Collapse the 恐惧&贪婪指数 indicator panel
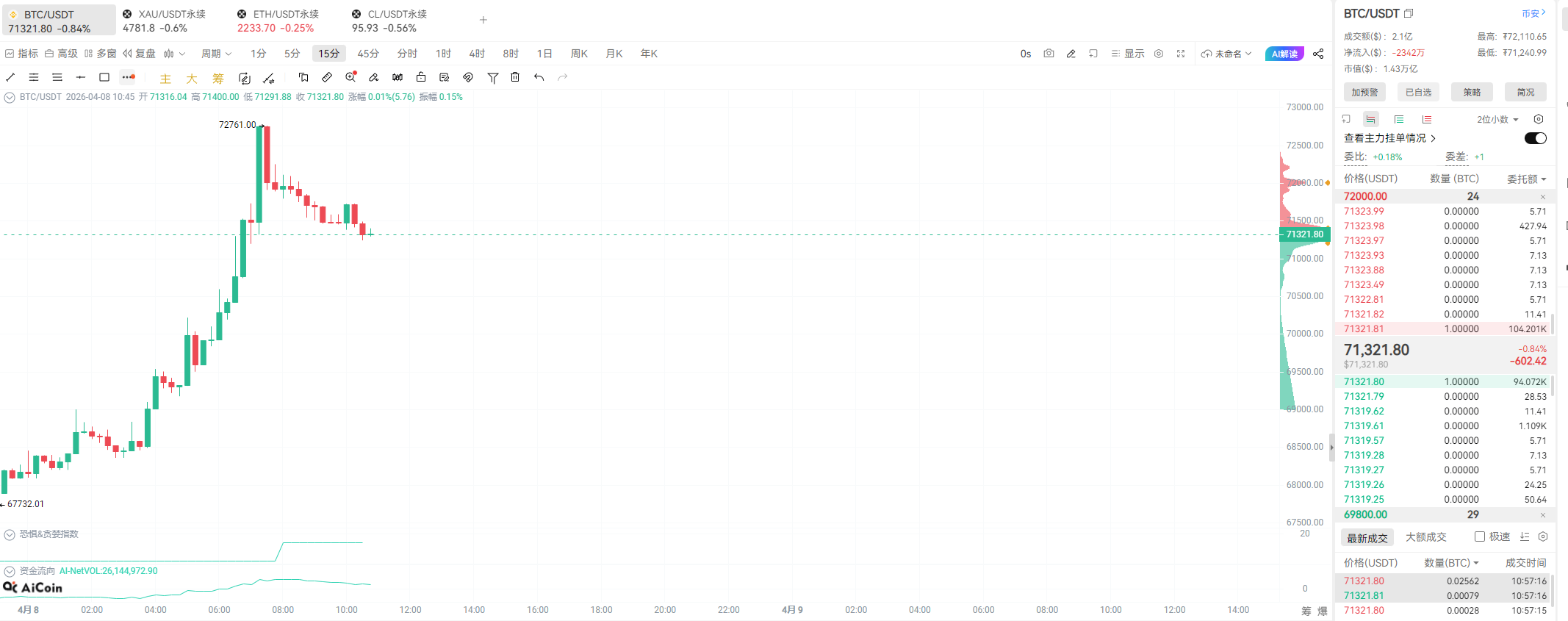Screen dimensions: 1568x621 click(x=10, y=534)
